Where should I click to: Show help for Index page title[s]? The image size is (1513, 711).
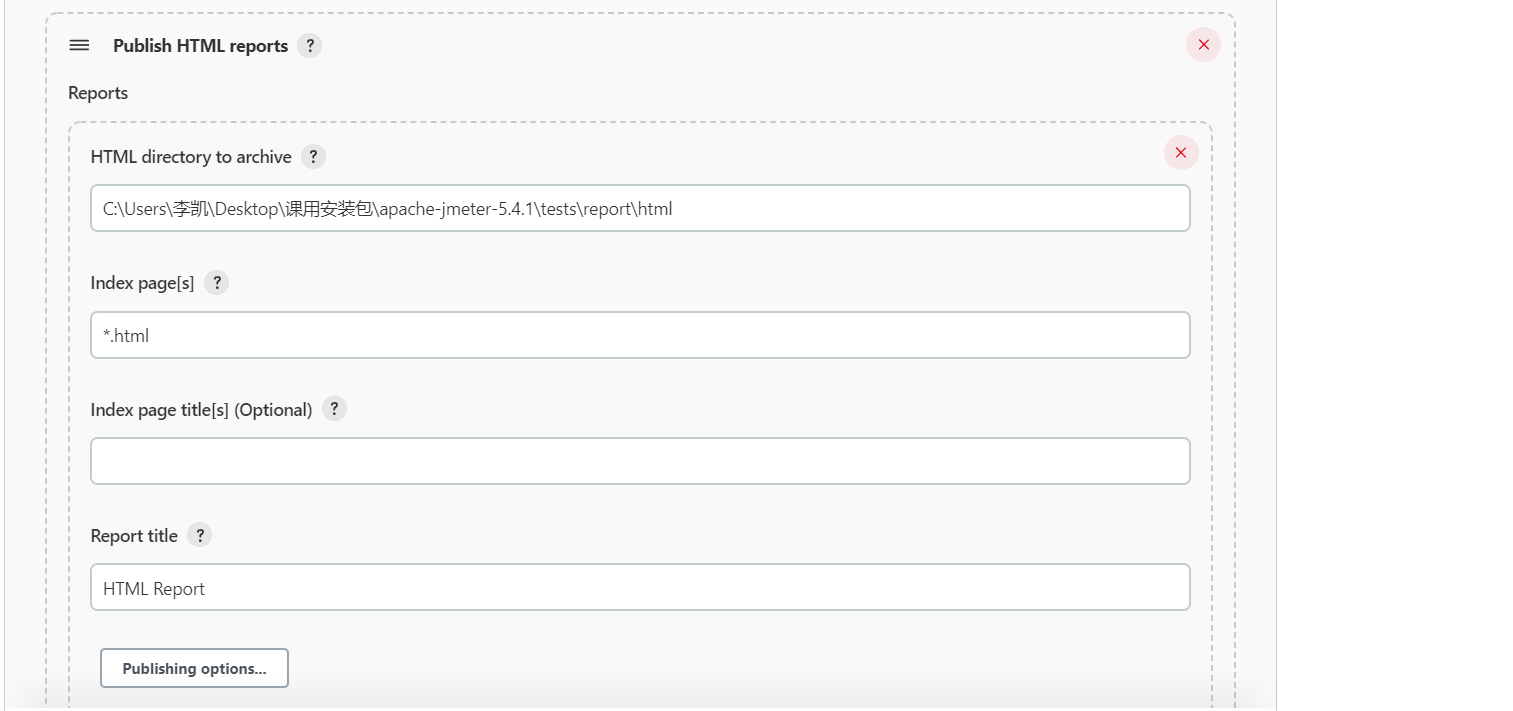(334, 409)
